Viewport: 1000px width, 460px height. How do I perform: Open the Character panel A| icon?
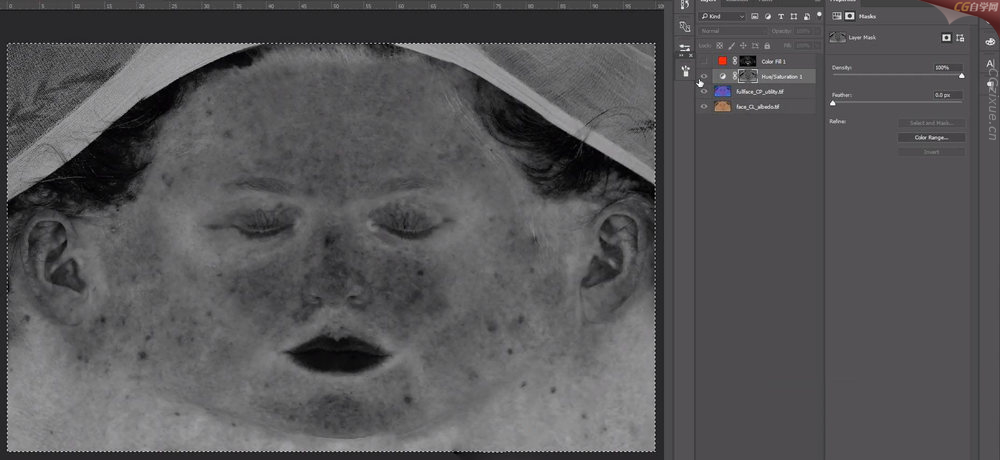tap(990, 64)
